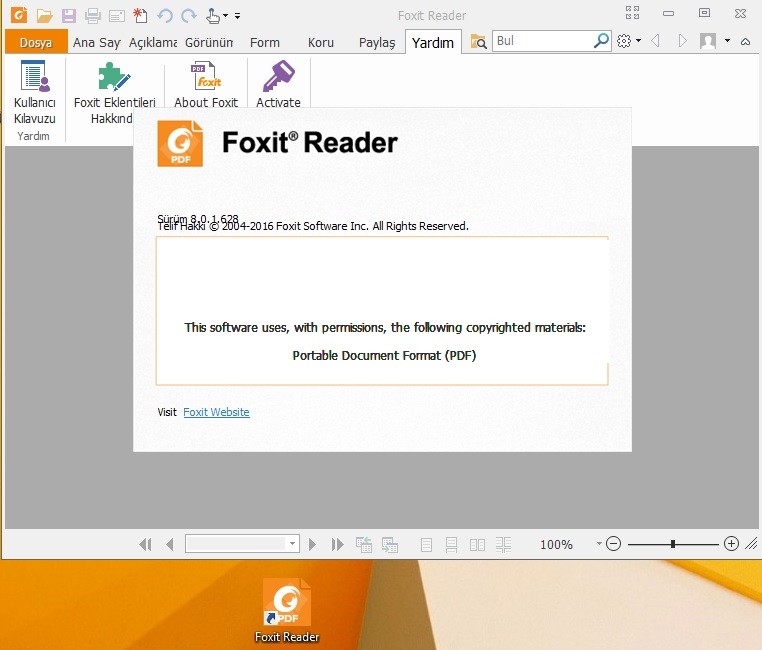This screenshot has width=762, height=650.
Task: Click the user account icon
Action: [x=708, y=41]
